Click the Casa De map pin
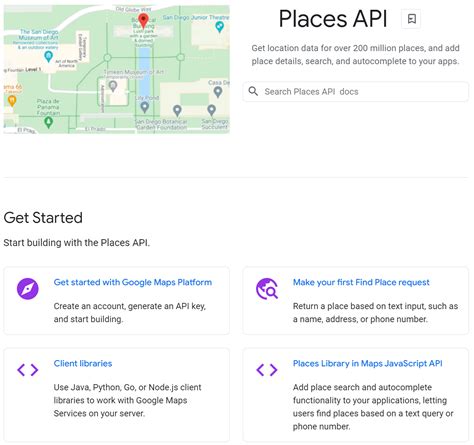The image size is (474, 445). point(218,92)
